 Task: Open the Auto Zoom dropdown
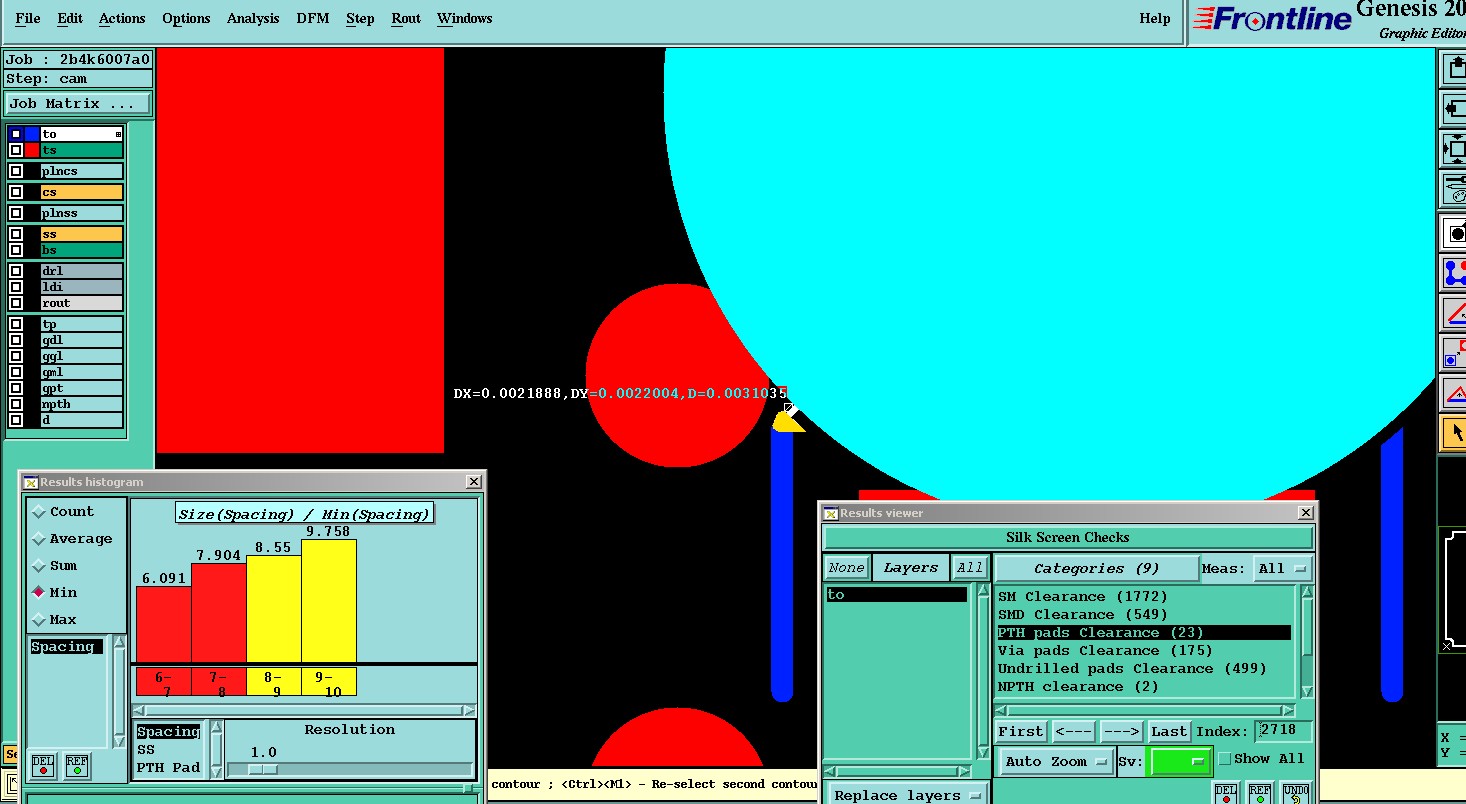(1057, 761)
